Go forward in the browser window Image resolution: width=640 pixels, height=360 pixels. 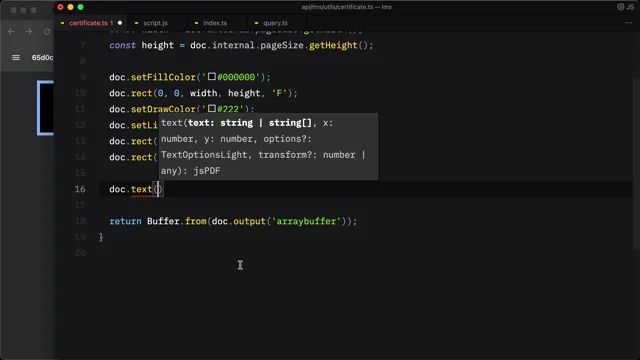tap(29, 31)
